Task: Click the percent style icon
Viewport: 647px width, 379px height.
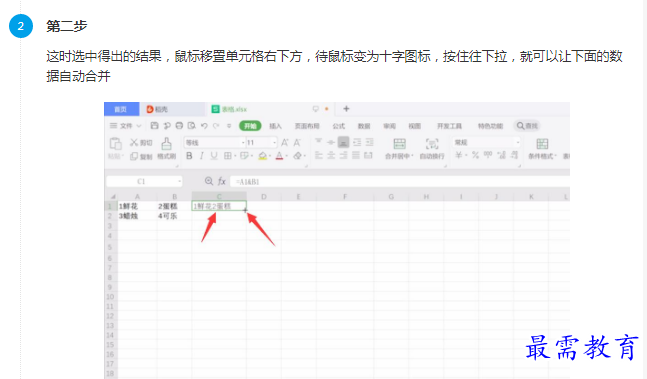Action: point(475,155)
